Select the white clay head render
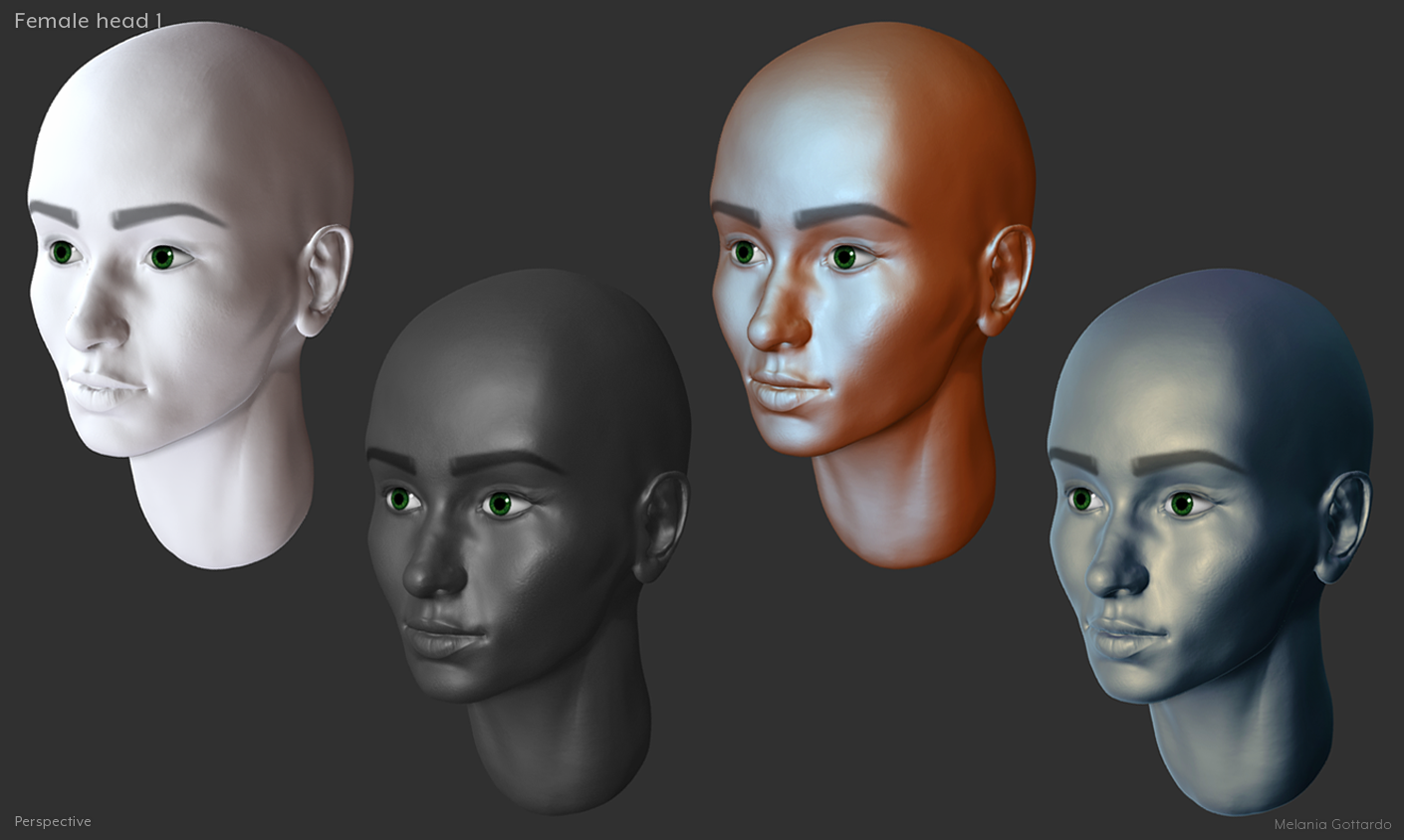This screenshot has width=1404, height=840. [189, 294]
